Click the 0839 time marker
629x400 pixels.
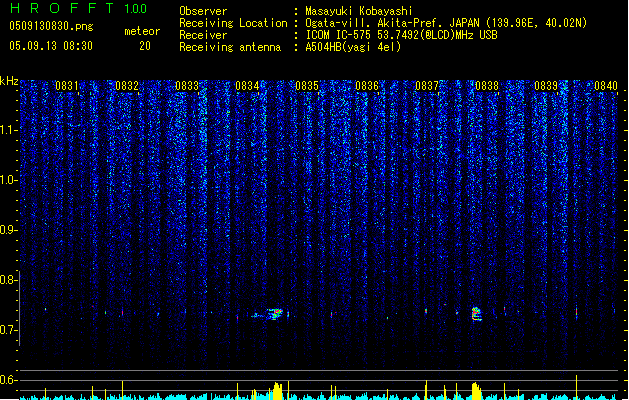546,86
